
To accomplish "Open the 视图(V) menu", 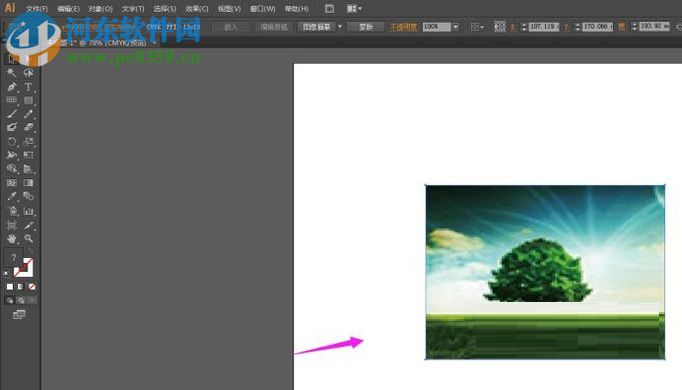I will point(229,9).
